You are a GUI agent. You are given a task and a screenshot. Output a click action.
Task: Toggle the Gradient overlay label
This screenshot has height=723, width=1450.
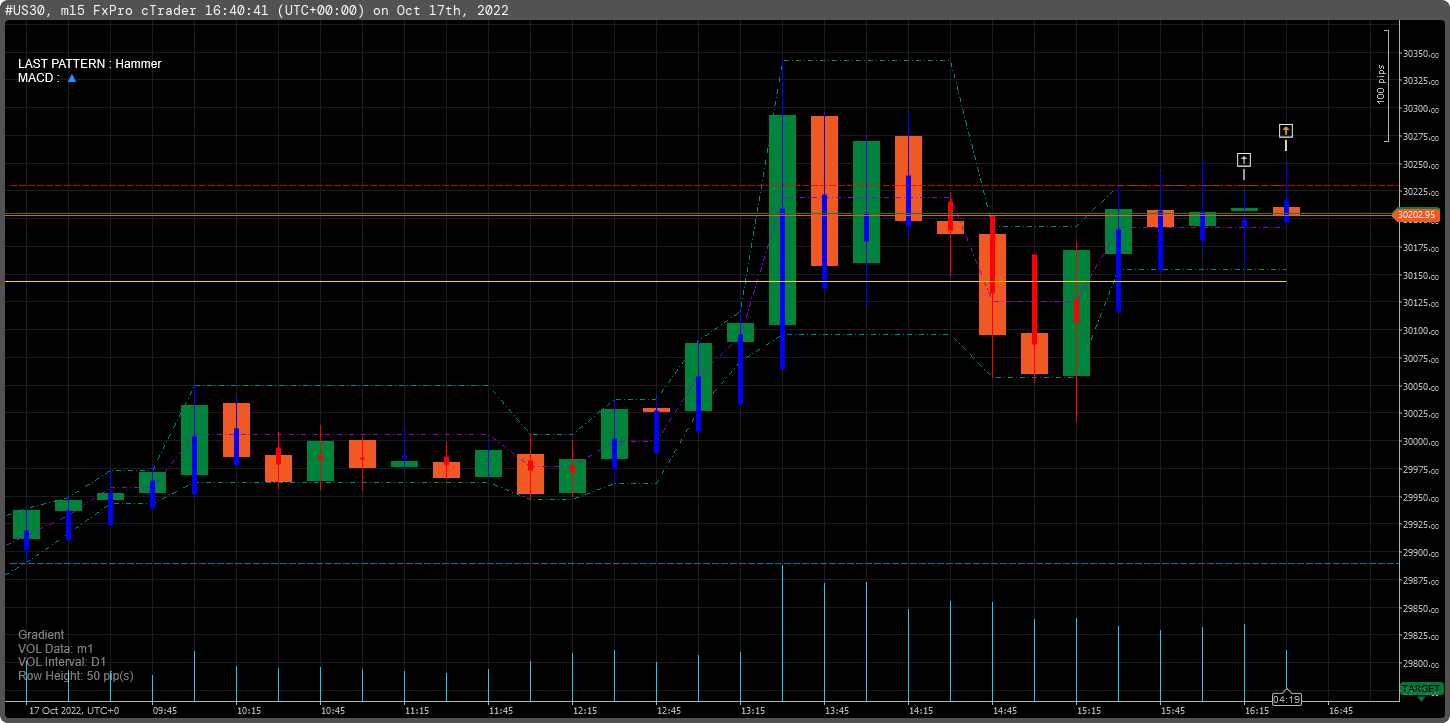tap(40, 634)
